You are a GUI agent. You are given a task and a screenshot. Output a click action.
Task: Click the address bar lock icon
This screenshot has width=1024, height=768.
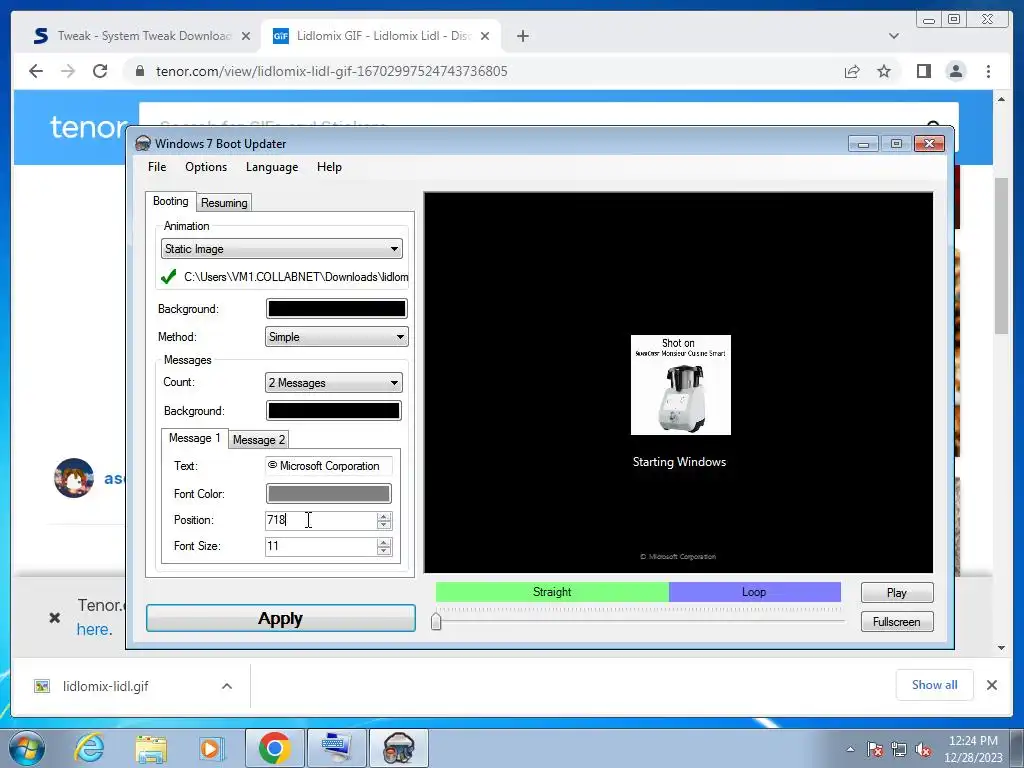[x=139, y=71]
